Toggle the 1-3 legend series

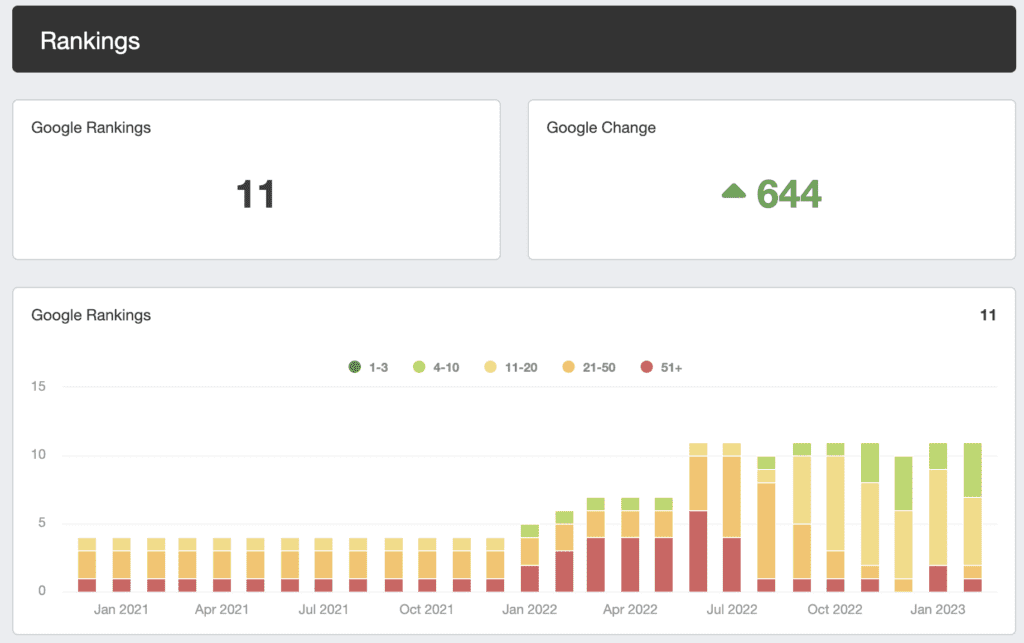[x=368, y=368]
